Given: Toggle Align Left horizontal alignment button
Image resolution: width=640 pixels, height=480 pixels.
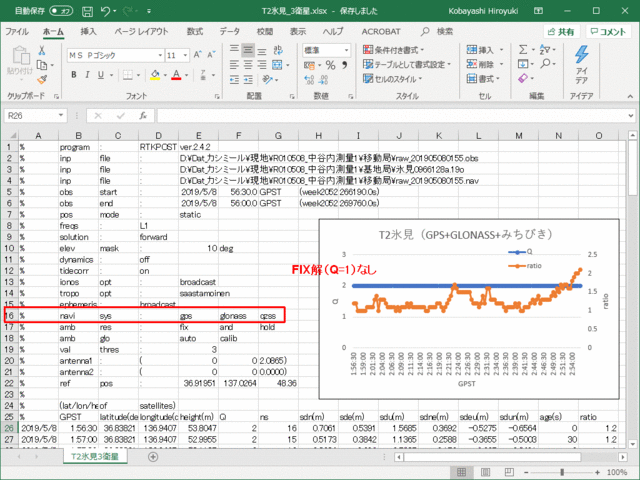Looking at the screenshot, I should [x=234, y=65].
